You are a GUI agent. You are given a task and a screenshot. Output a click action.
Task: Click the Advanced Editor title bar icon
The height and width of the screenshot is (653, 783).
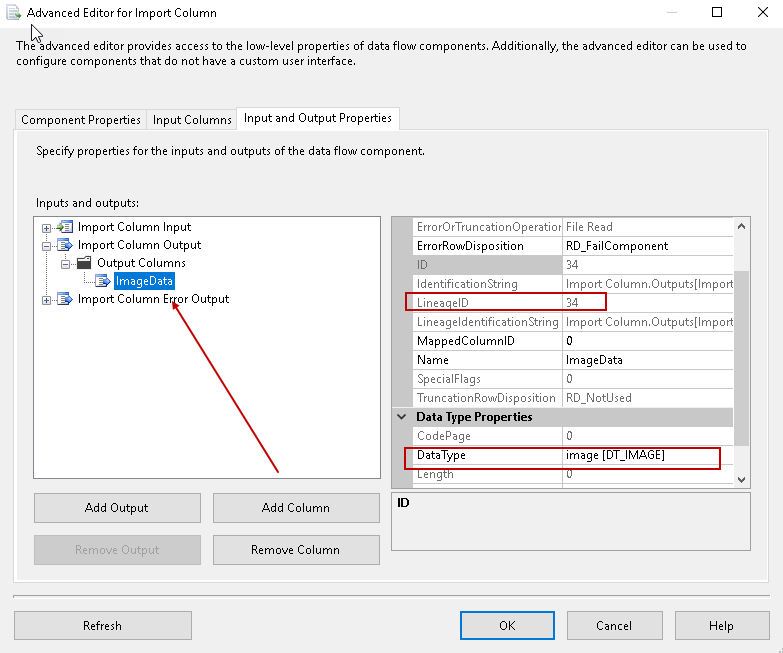point(14,13)
